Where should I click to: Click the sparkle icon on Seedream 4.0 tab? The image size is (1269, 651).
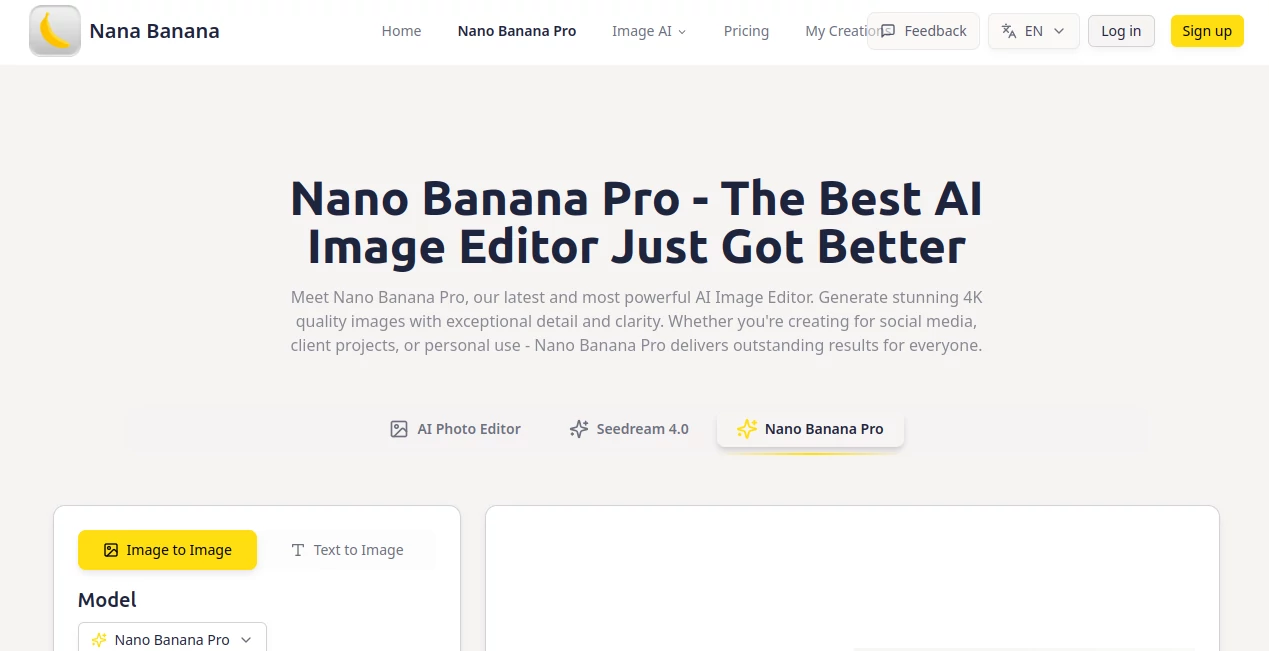coord(578,428)
